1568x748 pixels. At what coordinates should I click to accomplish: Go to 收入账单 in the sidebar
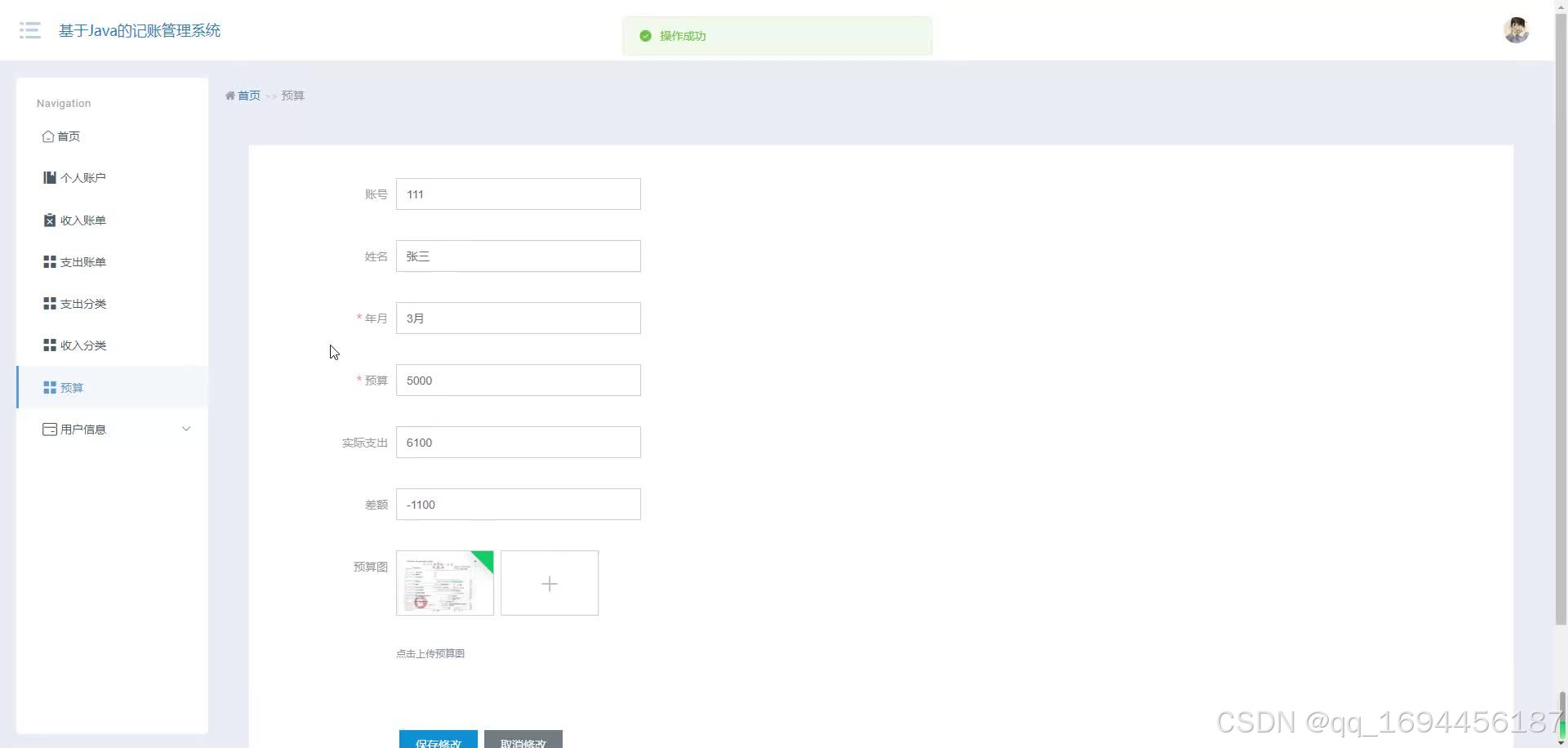click(x=112, y=220)
